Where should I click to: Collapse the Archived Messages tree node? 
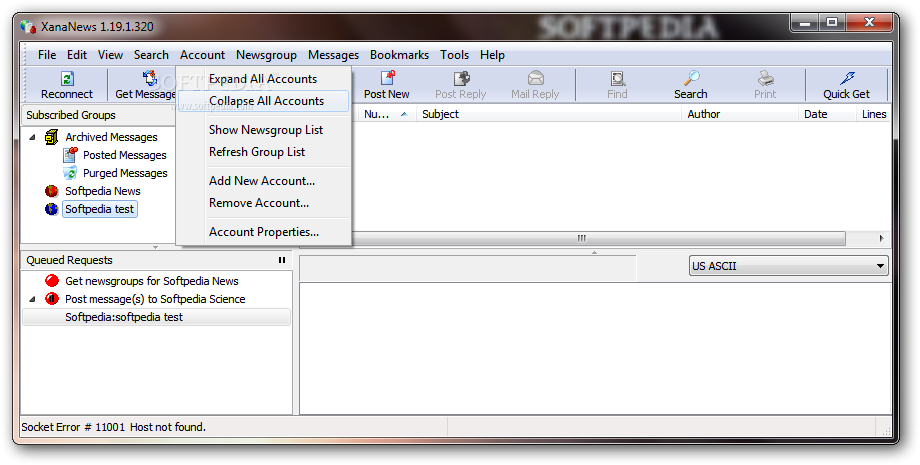[33, 137]
